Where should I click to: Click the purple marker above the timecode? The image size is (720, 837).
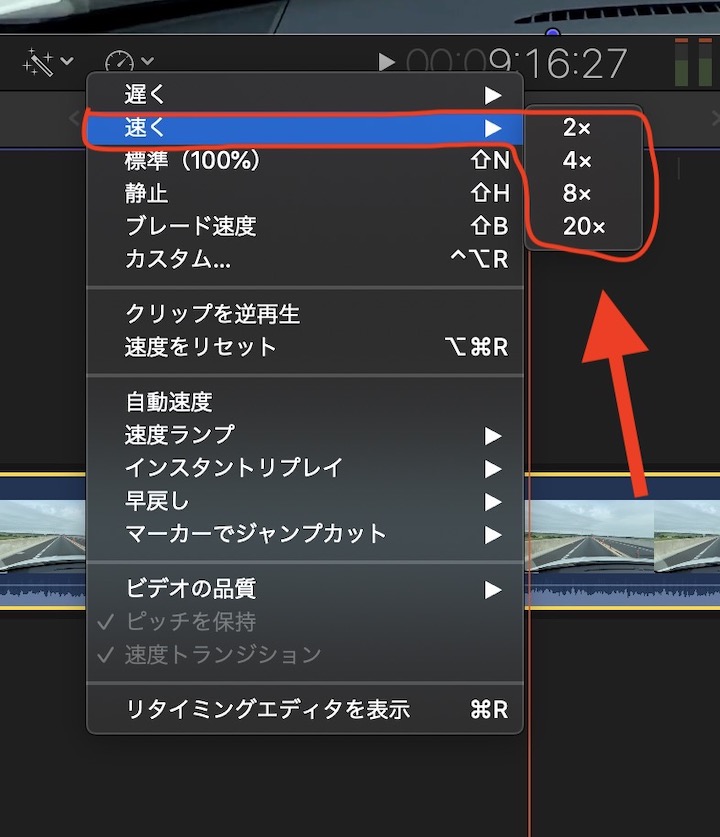pyautogui.click(x=553, y=33)
